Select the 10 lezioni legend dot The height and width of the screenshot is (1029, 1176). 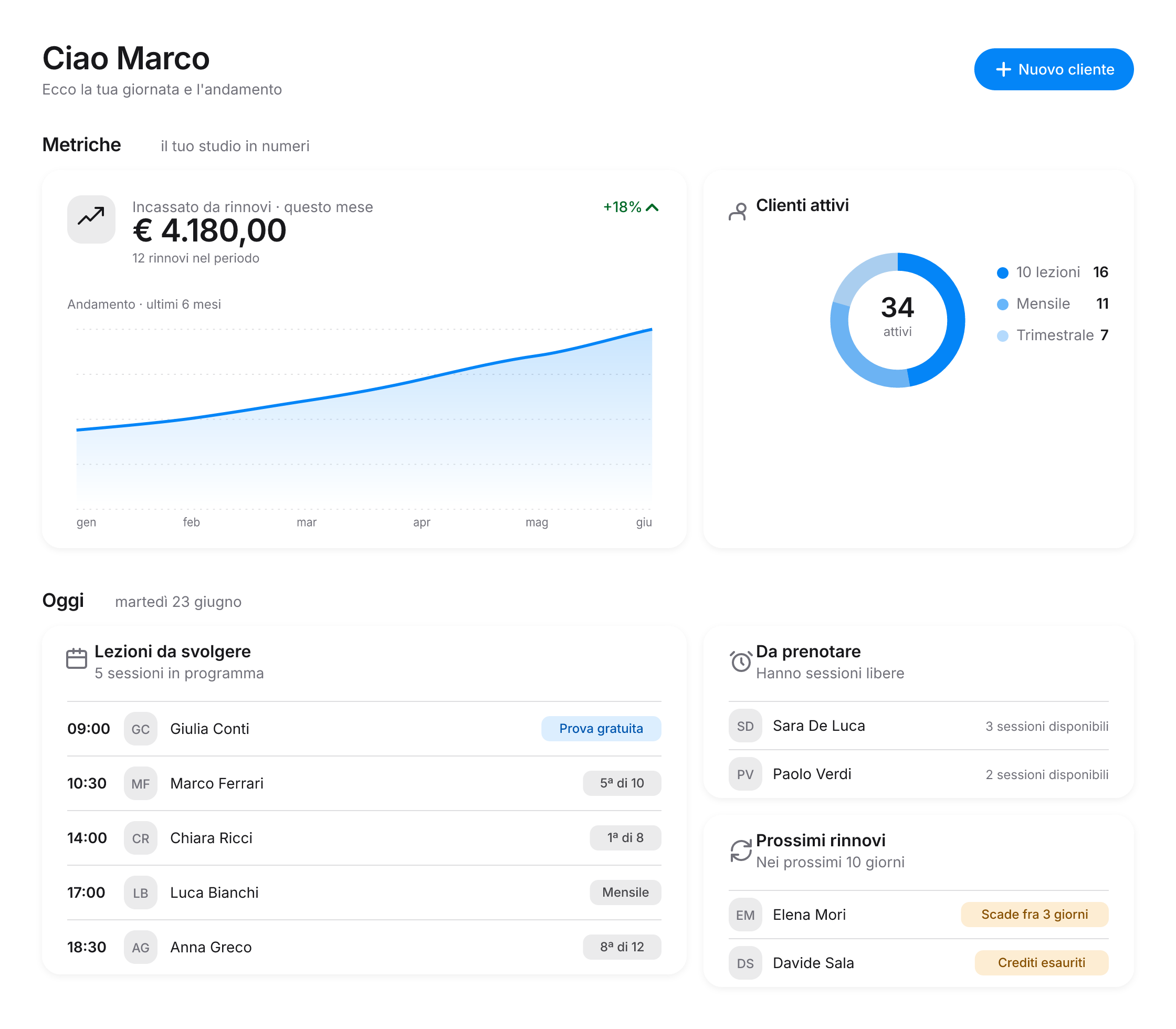point(1003,273)
